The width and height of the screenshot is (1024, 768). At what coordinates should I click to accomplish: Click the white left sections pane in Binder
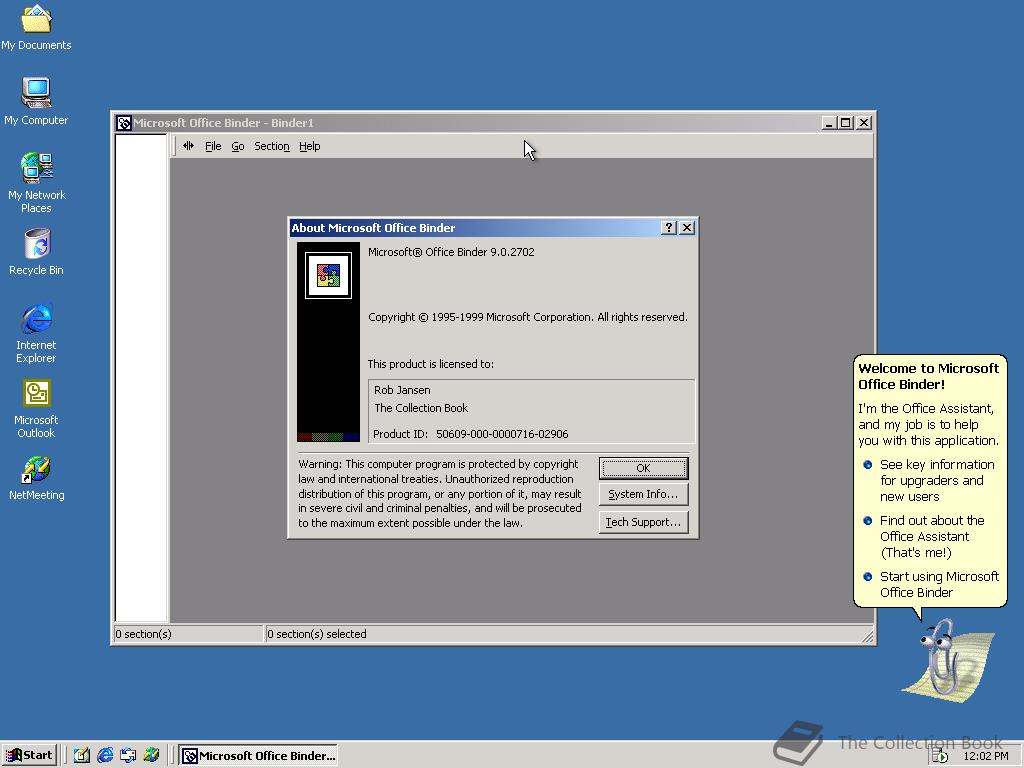pyautogui.click(x=141, y=377)
